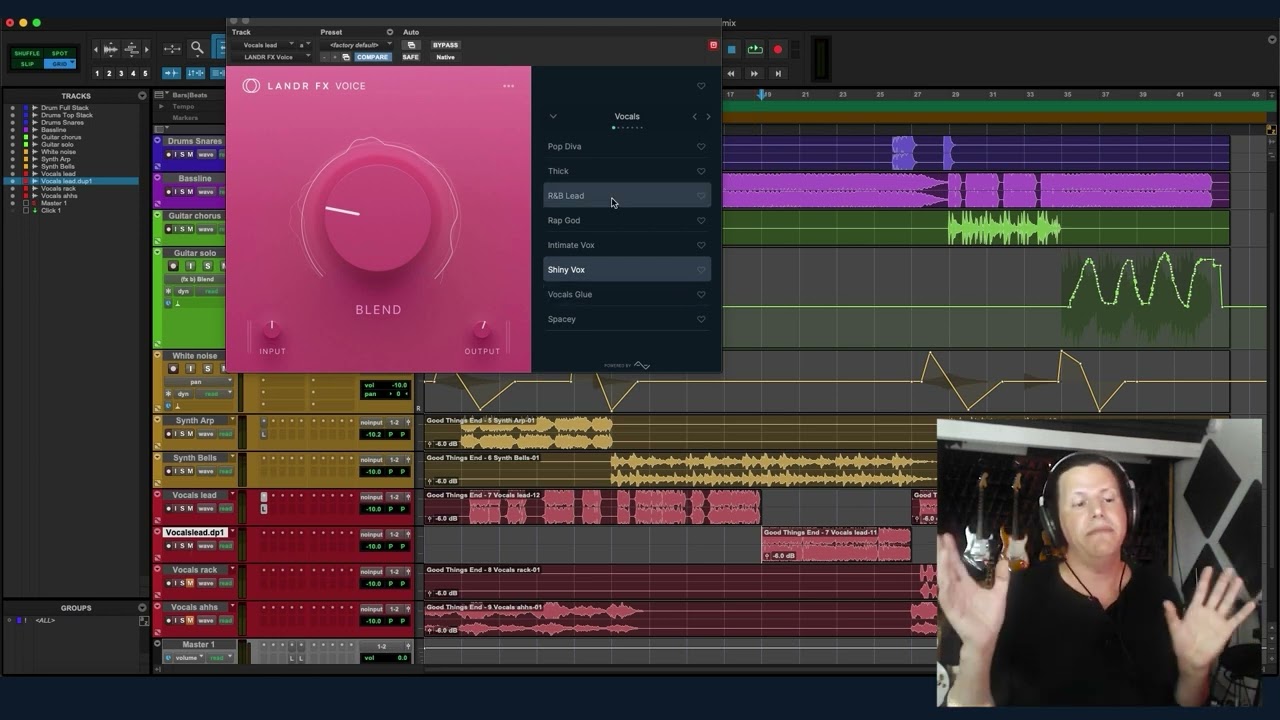Screen dimensions: 1280x720
Task: Open the Vocals lead track selector dropdown
Action: pos(266,45)
